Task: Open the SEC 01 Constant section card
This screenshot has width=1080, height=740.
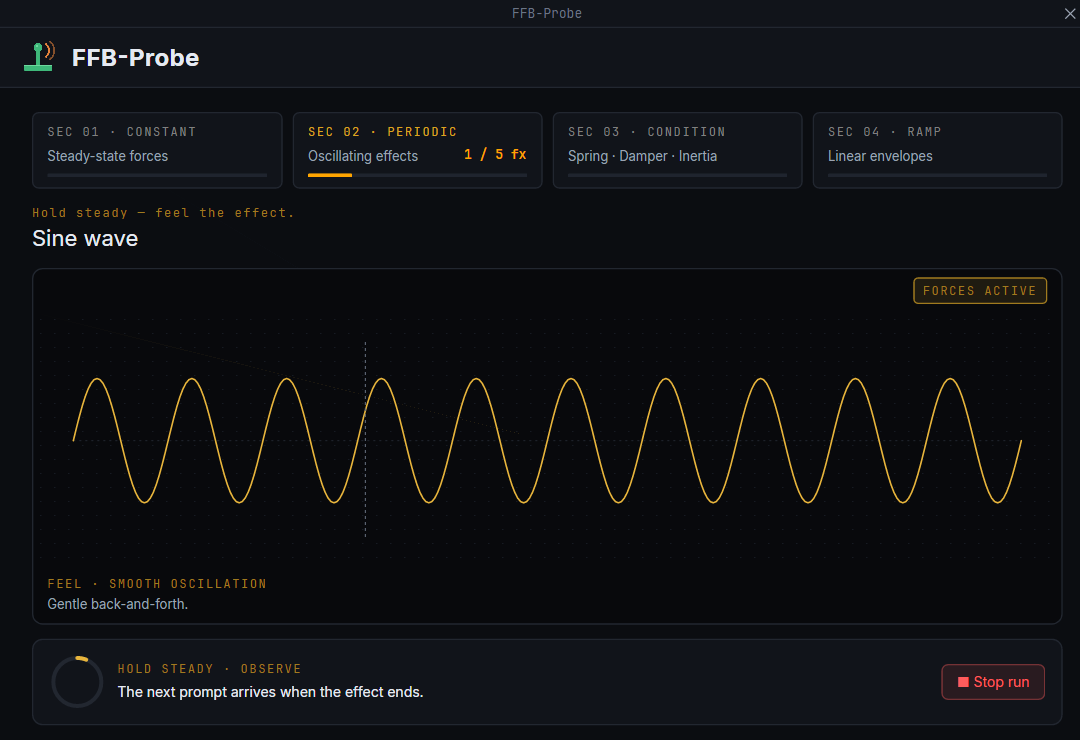Action: tap(157, 150)
